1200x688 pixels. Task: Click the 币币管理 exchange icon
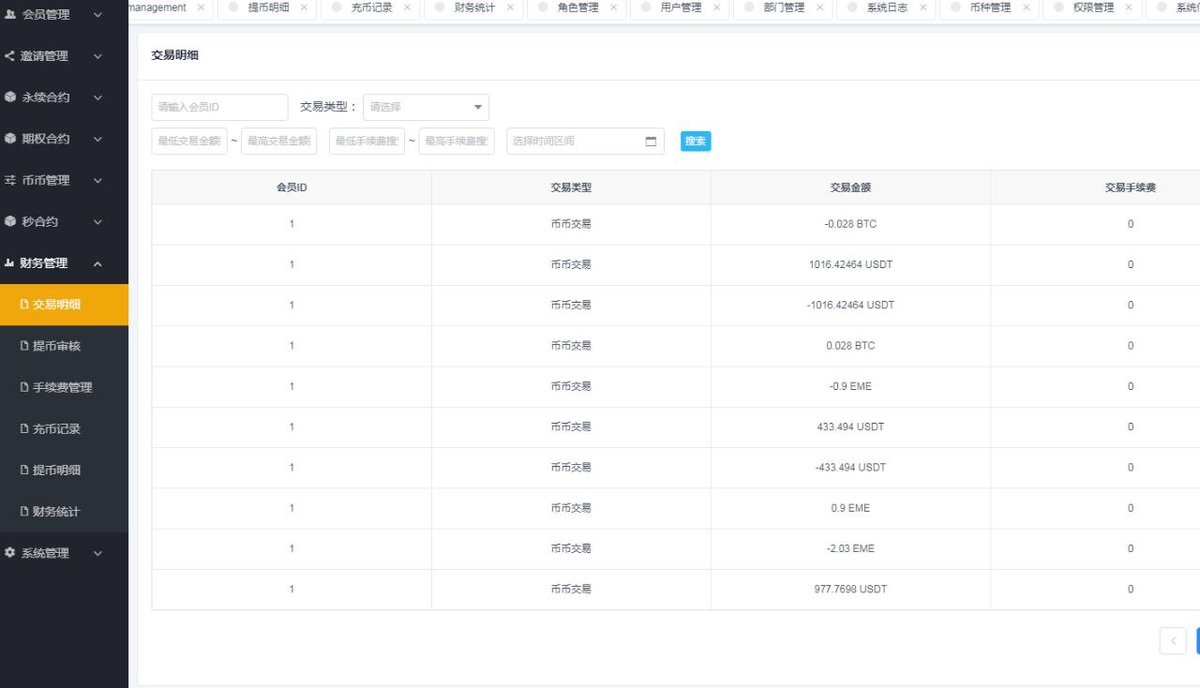point(10,180)
